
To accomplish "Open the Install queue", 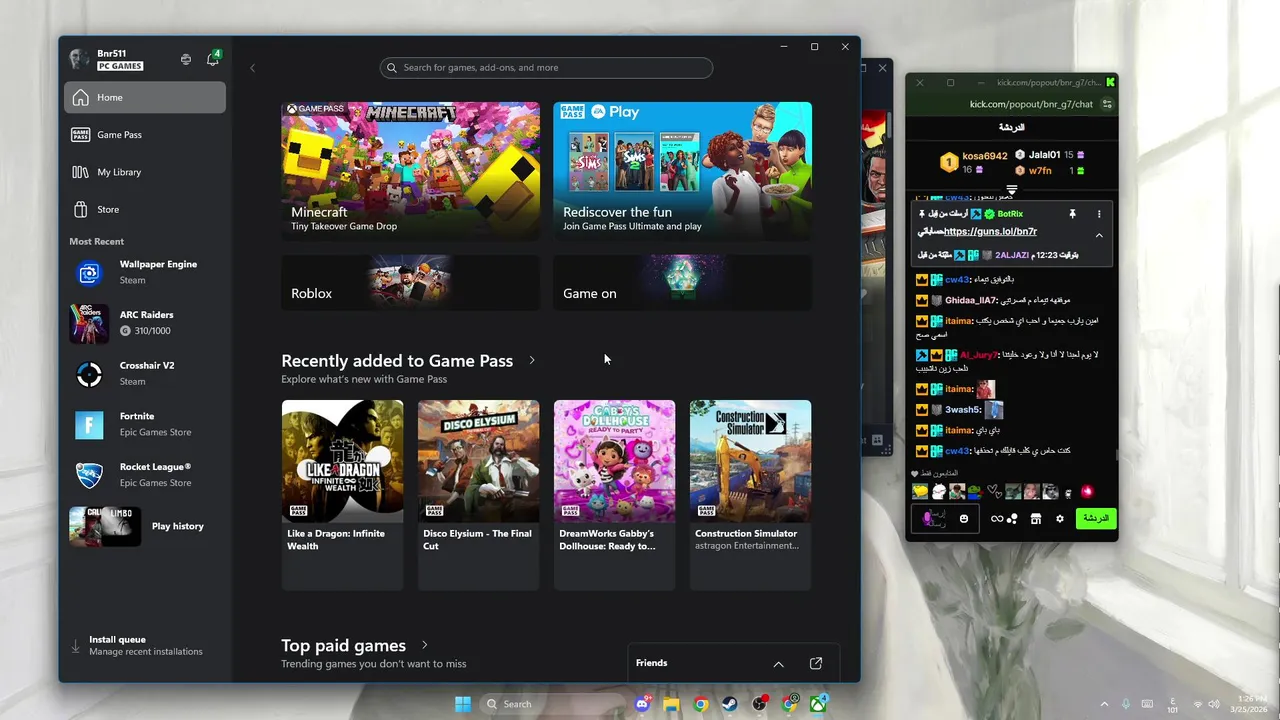I will coord(145,646).
